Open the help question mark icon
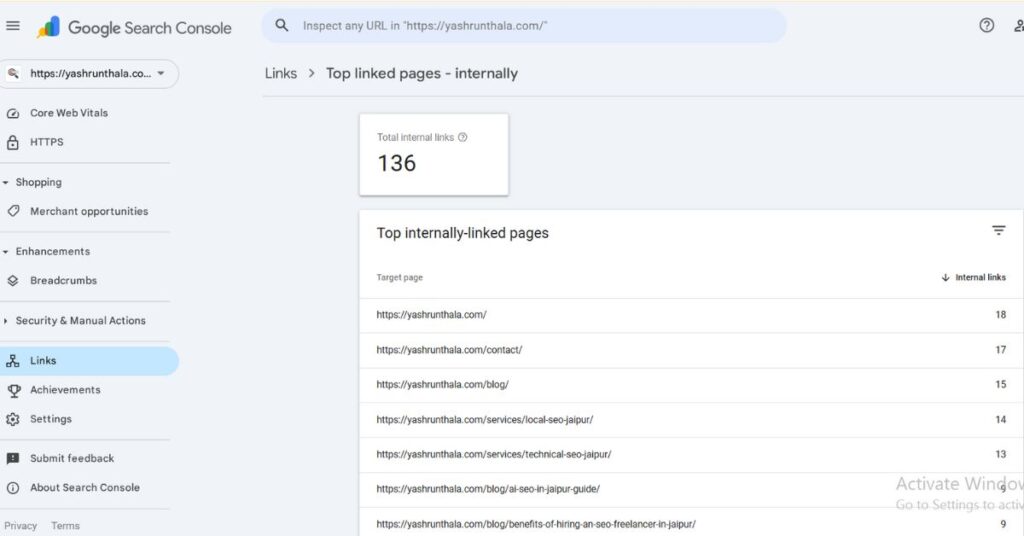 coord(987,25)
